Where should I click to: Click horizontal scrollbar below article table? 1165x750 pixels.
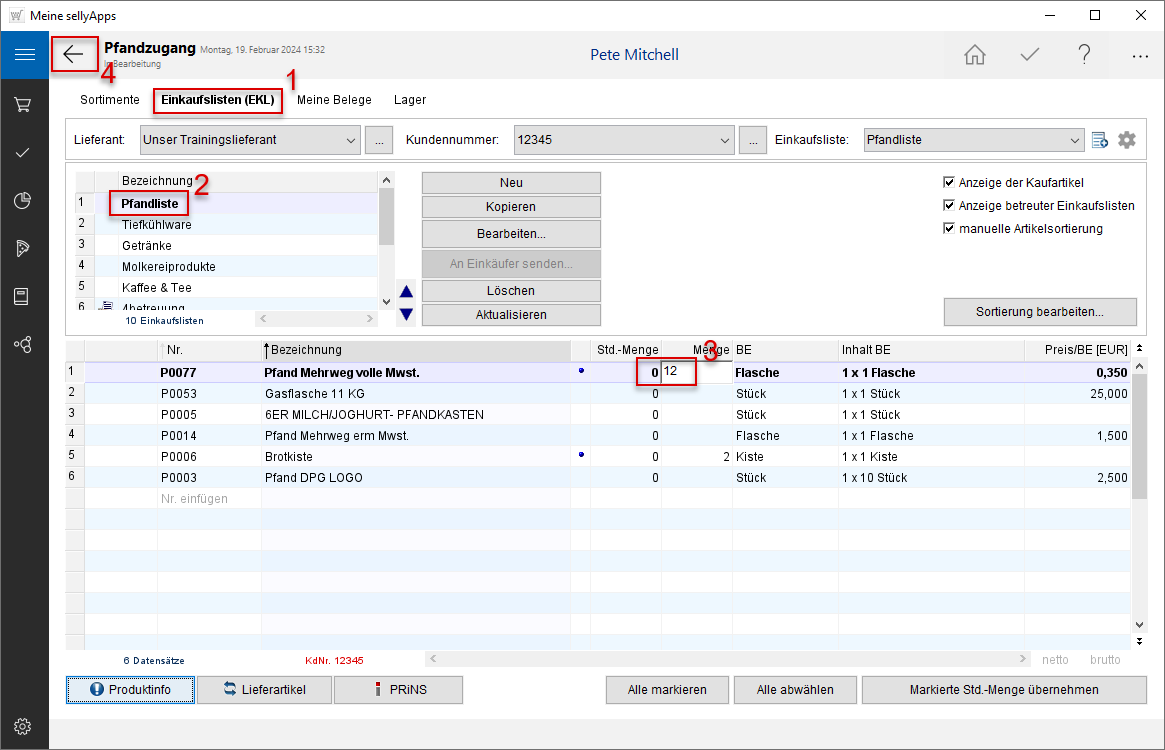pos(727,660)
